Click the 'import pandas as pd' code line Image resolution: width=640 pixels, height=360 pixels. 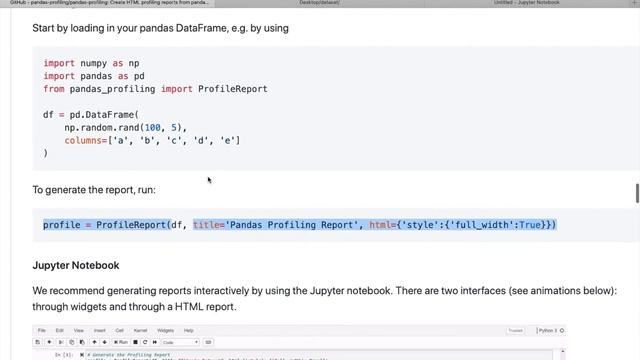point(94,76)
